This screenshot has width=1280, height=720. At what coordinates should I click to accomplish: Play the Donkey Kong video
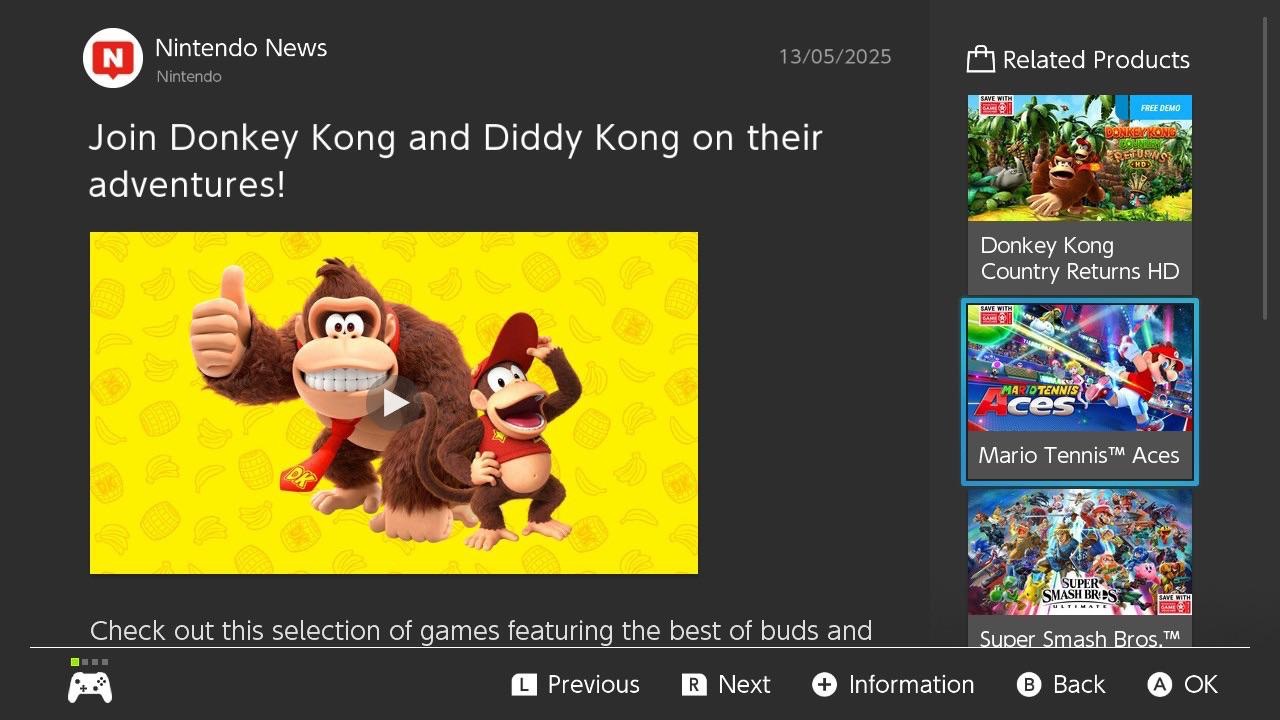(x=394, y=403)
